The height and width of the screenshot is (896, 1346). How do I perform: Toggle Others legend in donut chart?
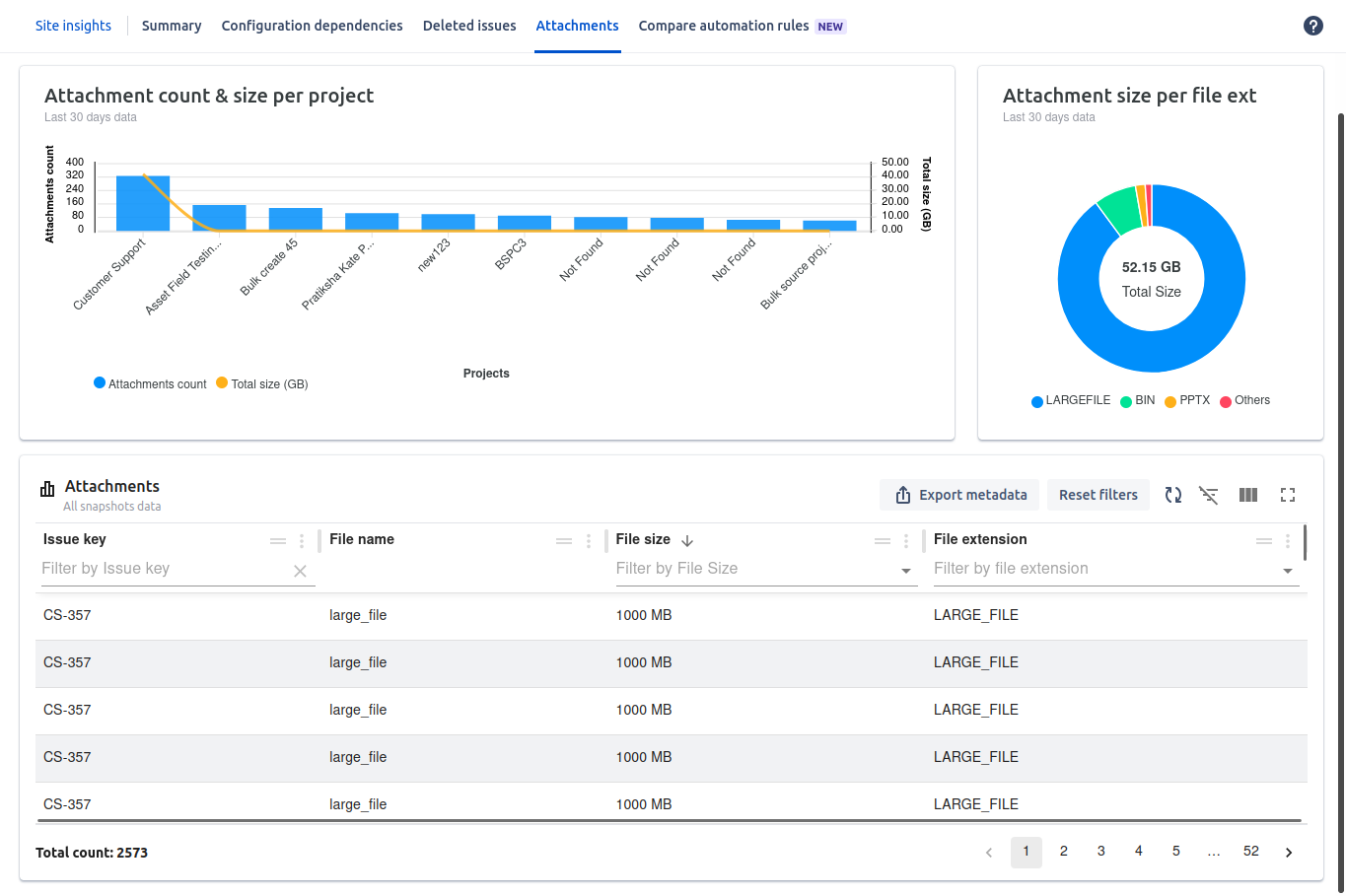point(1245,400)
